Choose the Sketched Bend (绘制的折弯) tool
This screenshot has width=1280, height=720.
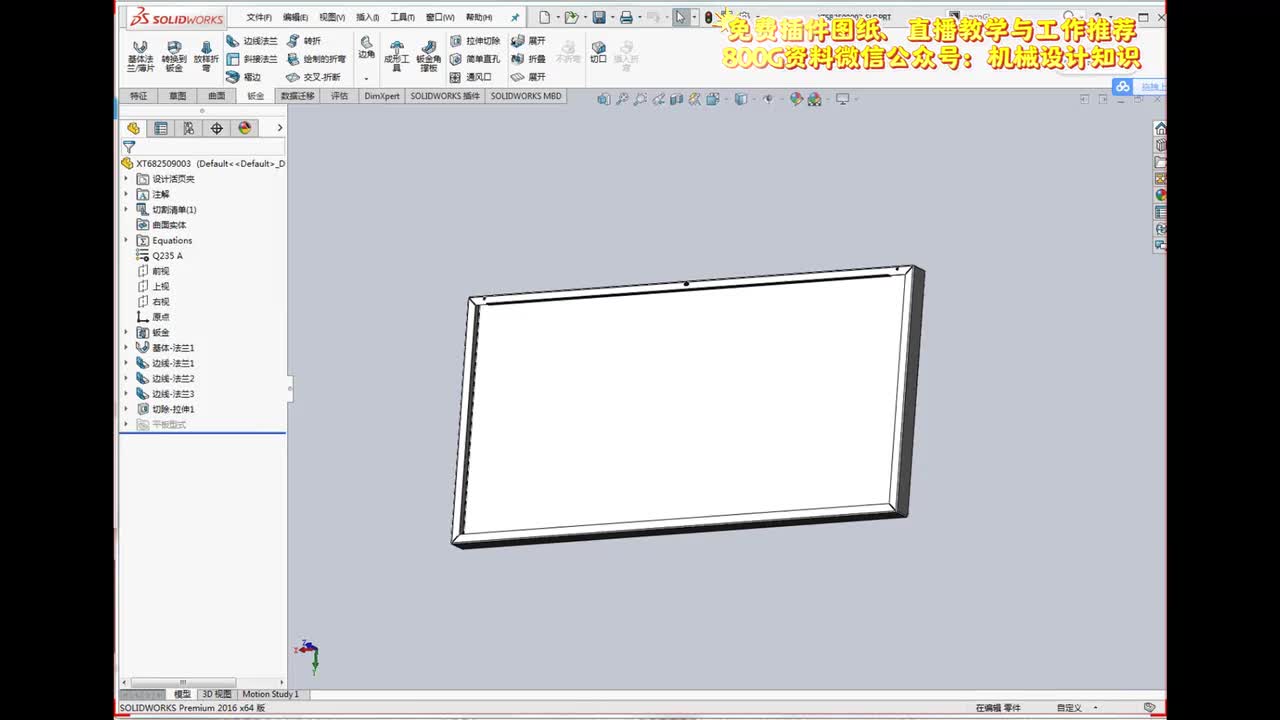[316, 59]
